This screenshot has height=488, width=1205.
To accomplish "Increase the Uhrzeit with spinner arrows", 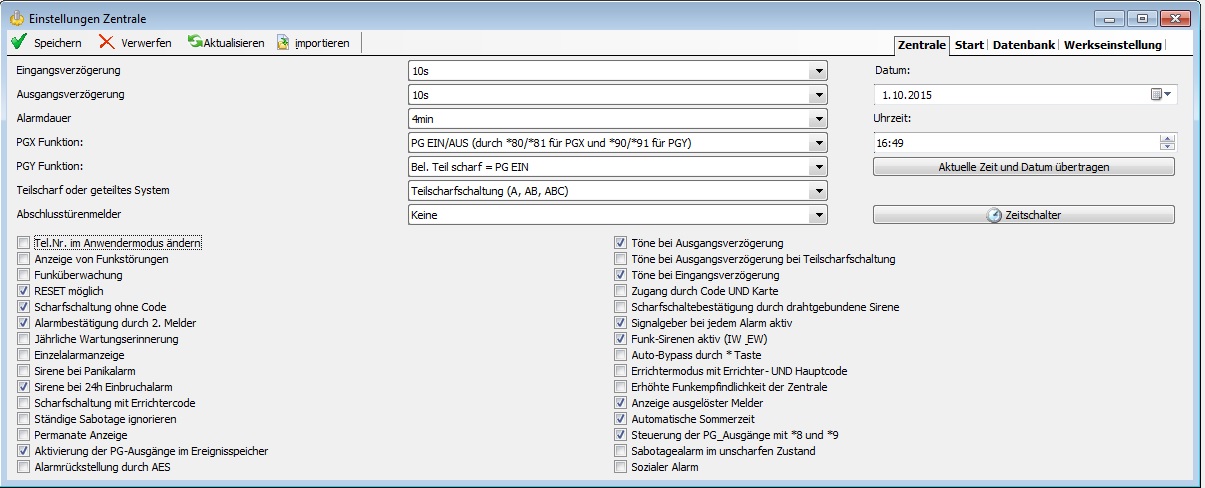I will 1166,139.
